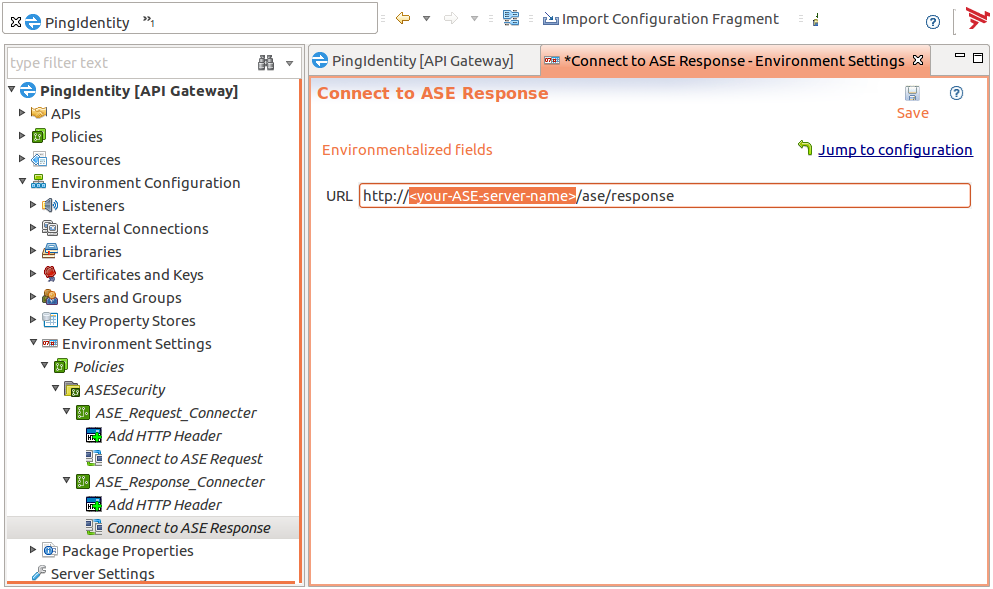Viewport: 993px width, 589px height.
Task: Click Import Configuration Fragment button
Action: (x=660, y=19)
